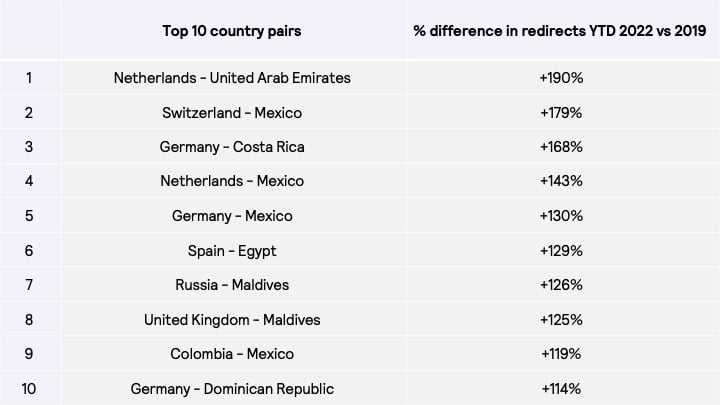The width and height of the screenshot is (720, 405).
Task: Click the +129% value
Action: pos(561,251)
